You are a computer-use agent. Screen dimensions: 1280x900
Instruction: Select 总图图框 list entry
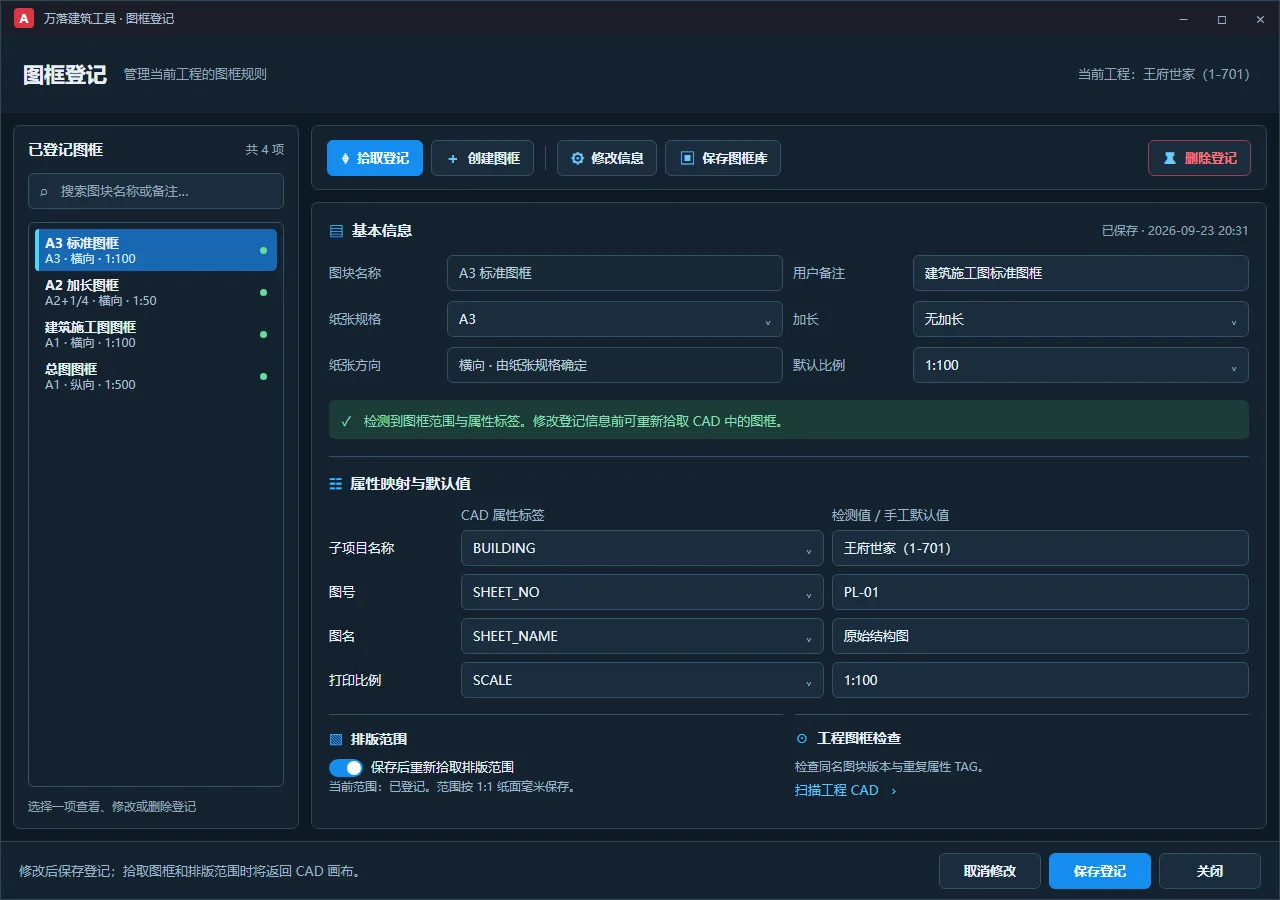(x=156, y=376)
